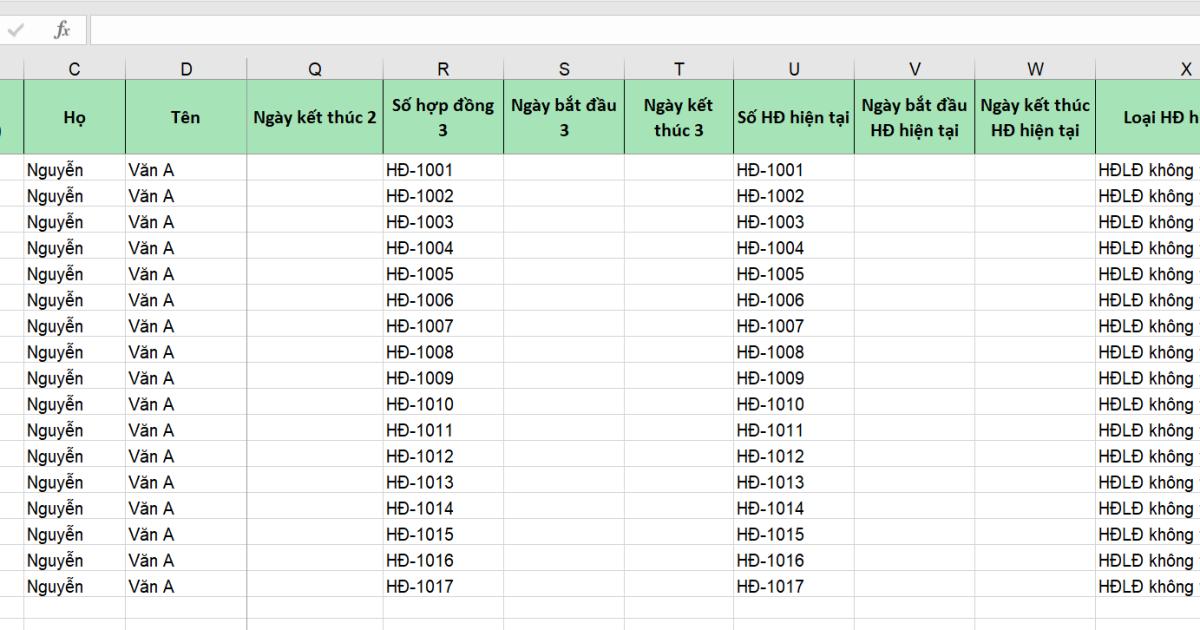1200x630 pixels.
Task: Select column R header
Action: (x=443, y=69)
